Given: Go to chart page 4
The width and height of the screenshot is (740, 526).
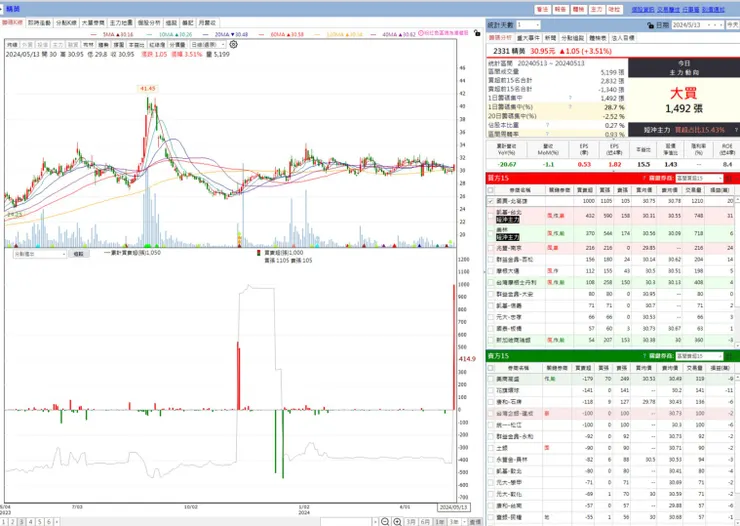Looking at the screenshot, I should [x=31, y=522].
